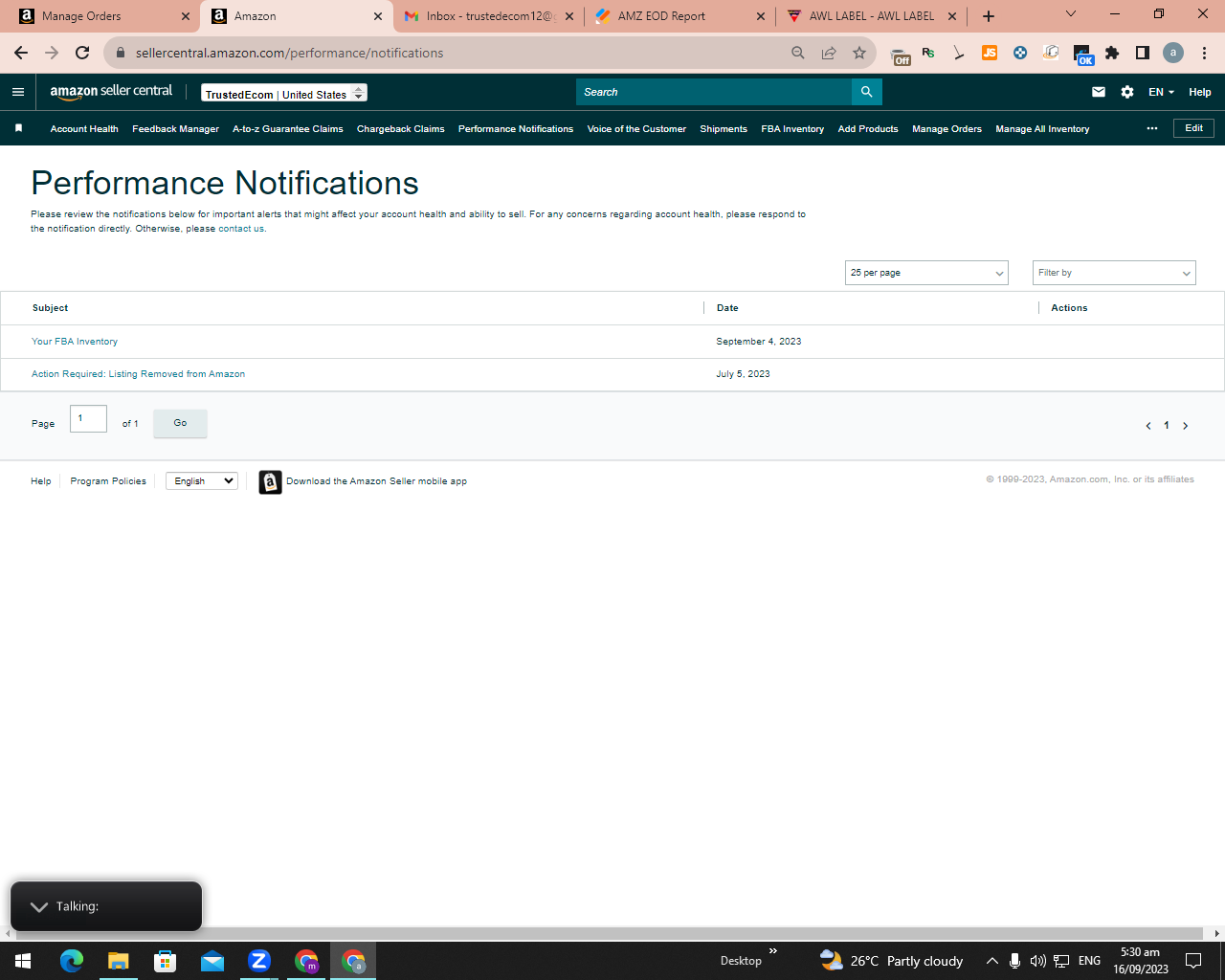The width and height of the screenshot is (1225, 980).
Task: Open the English language selector in footer
Action: click(202, 481)
